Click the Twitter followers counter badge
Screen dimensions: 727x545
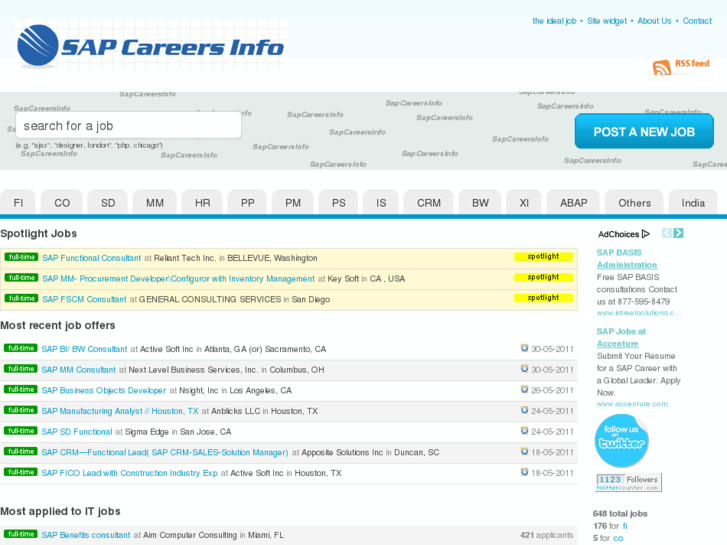[x=628, y=483]
